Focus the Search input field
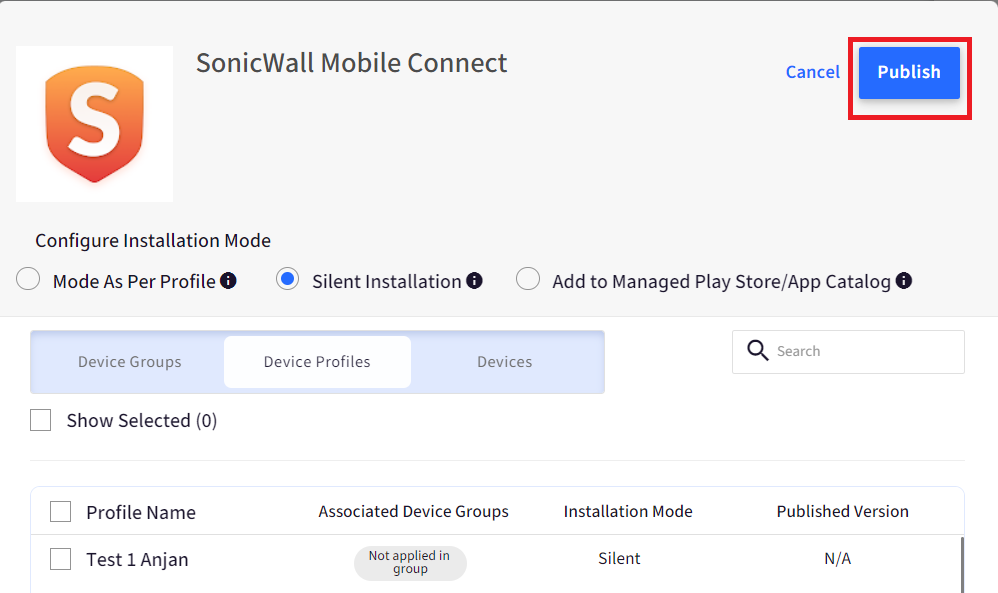Image resolution: width=998 pixels, height=593 pixels. click(848, 352)
